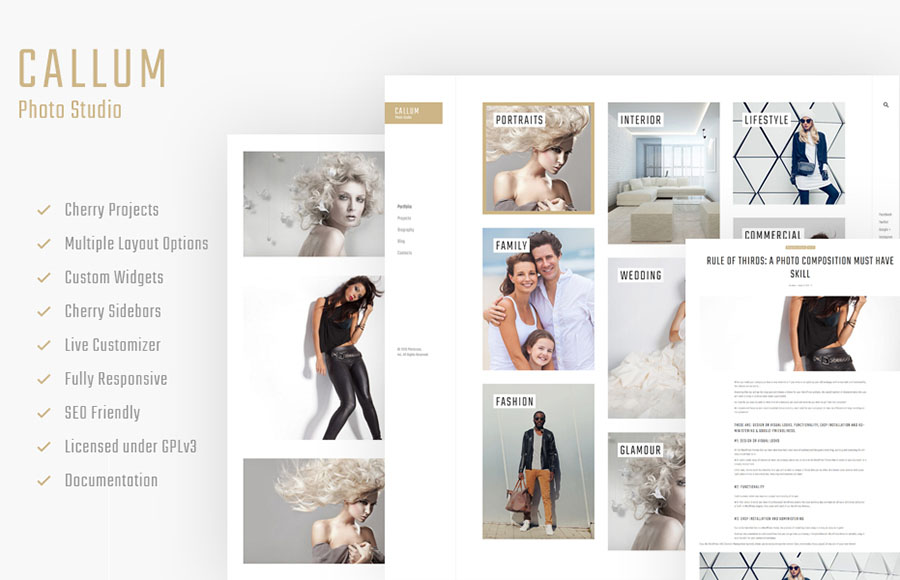Viewport: 900px width, 580px height.
Task: Click the Fully Responsive feature text
Action: (x=116, y=379)
